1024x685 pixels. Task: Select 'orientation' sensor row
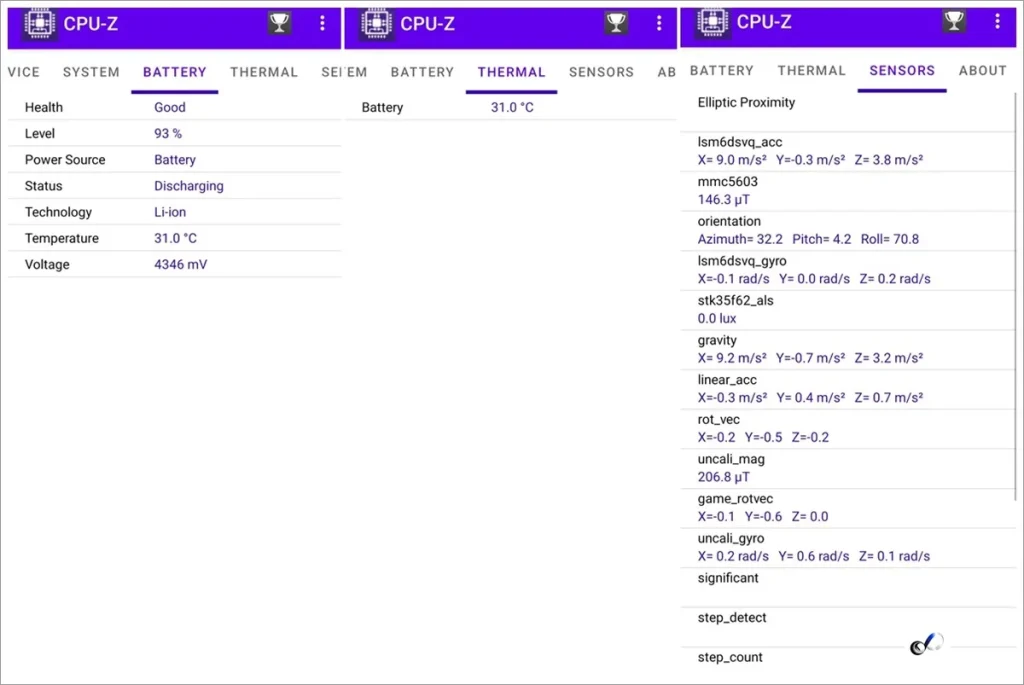(x=847, y=231)
